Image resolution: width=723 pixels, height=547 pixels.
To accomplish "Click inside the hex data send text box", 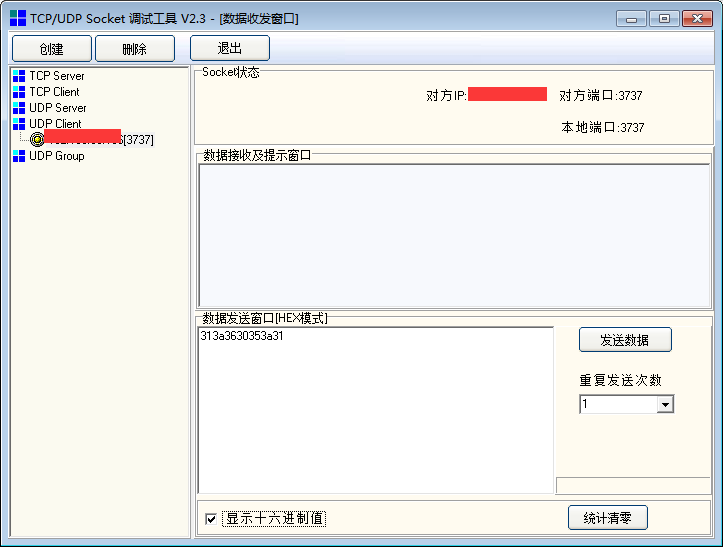I will coord(375,410).
